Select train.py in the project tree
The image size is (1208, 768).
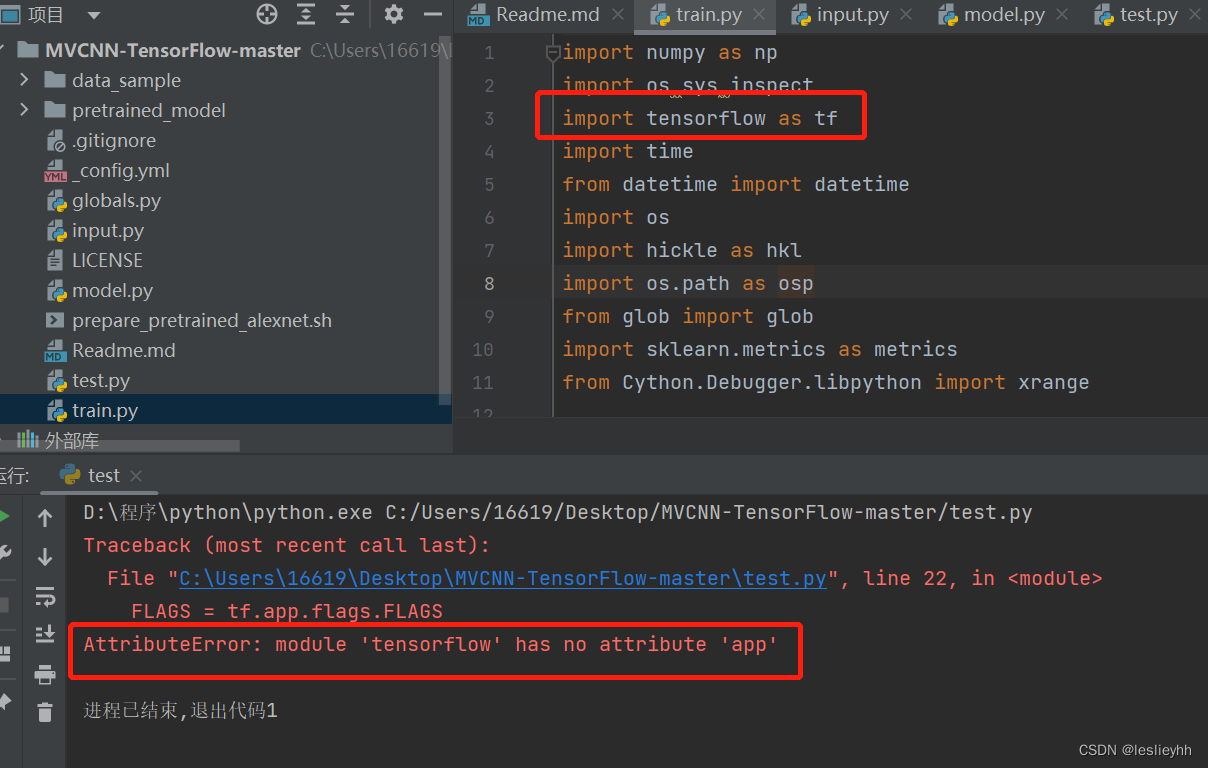tap(105, 410)
